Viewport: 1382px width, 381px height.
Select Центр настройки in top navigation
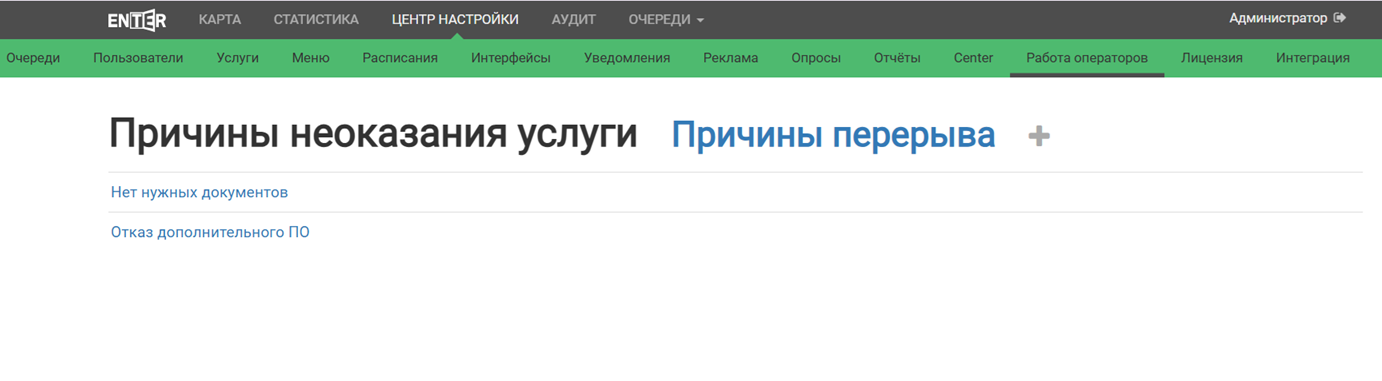tap(455, 19)
